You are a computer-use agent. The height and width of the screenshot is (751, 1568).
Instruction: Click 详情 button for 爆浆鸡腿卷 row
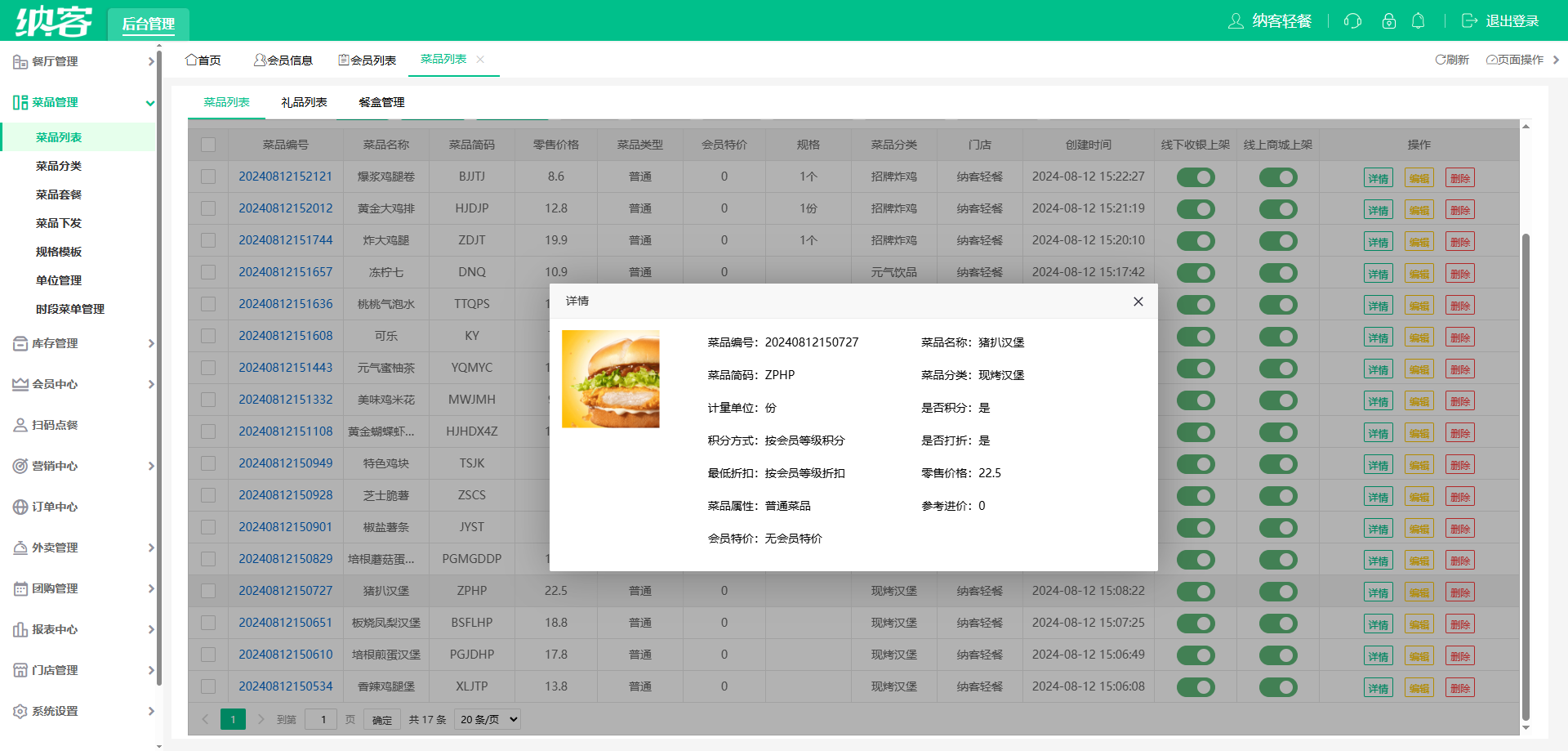tap(1379, 178)
